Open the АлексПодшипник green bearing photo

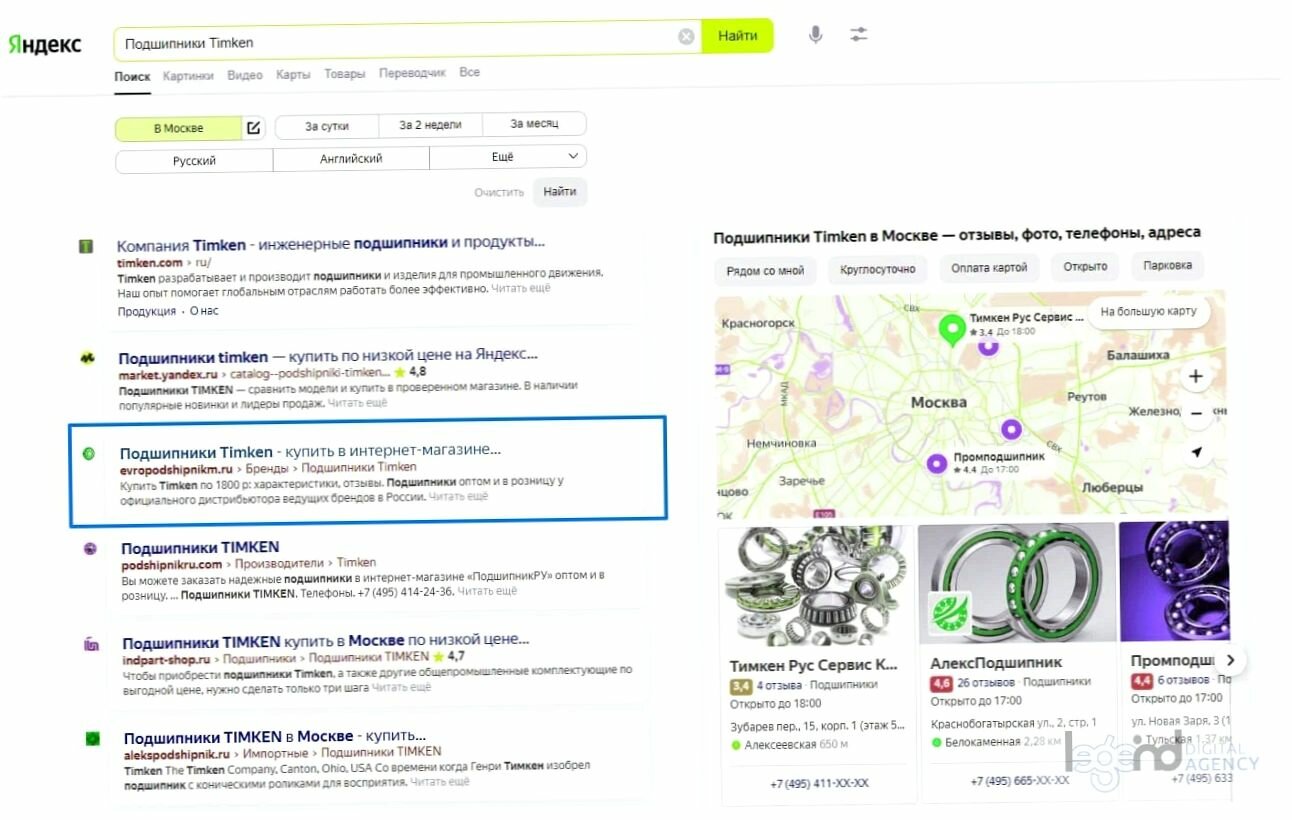tap(1016, 582)
